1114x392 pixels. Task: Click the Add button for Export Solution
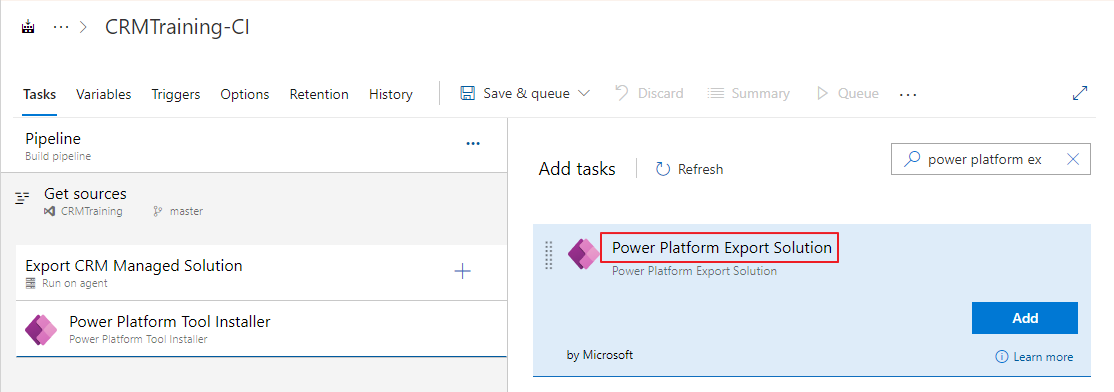(1024, 318)
